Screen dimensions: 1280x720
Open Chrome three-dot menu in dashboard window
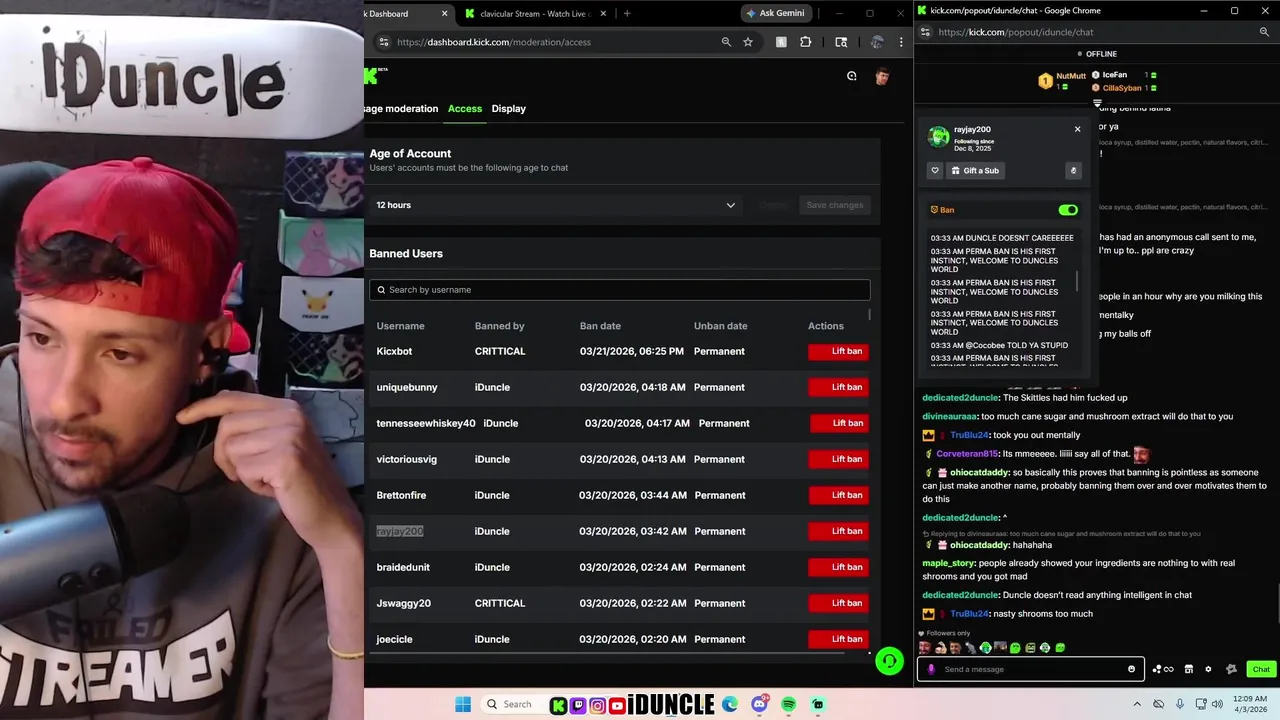click(901, 42)
